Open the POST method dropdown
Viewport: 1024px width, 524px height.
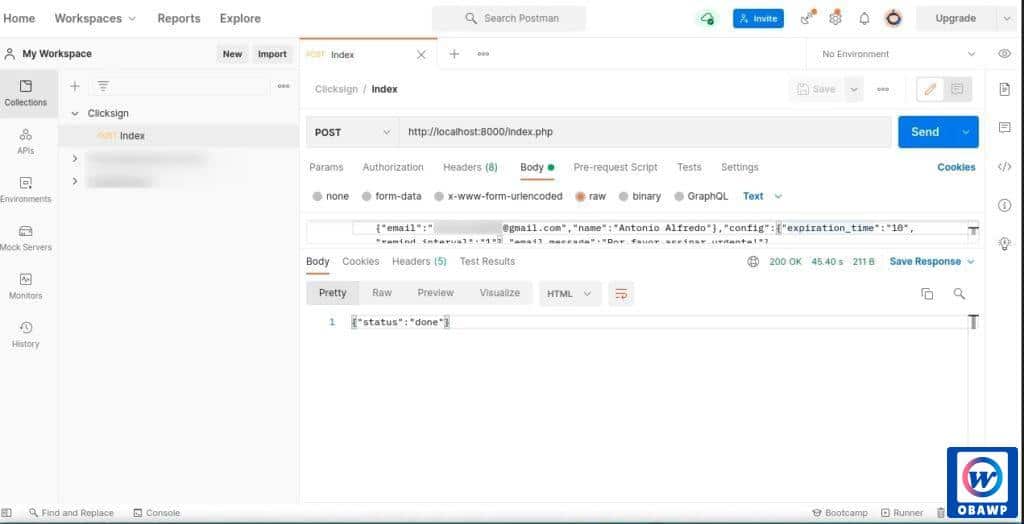353,132
